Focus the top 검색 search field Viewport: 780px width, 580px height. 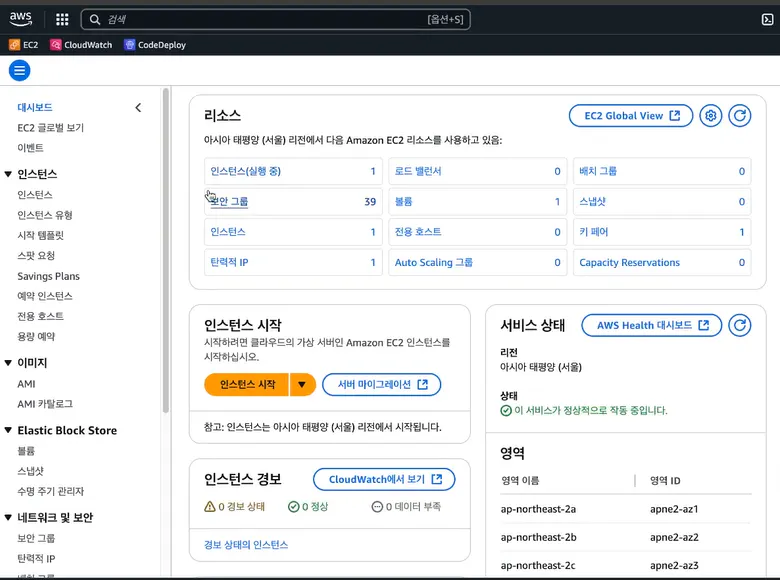pyautogui.click(x=276, y=19)
